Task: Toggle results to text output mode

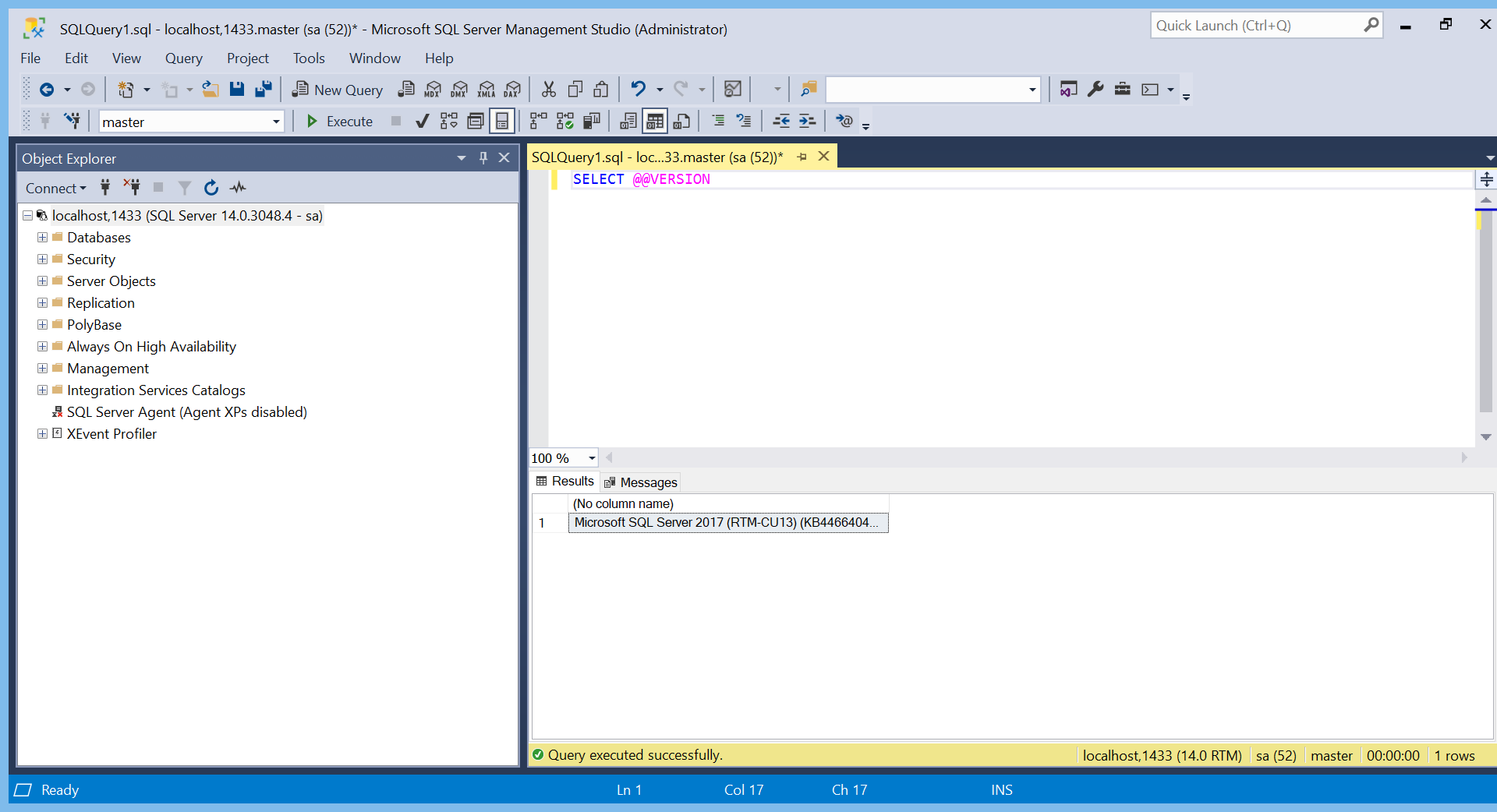Action: tap(628, 121)
